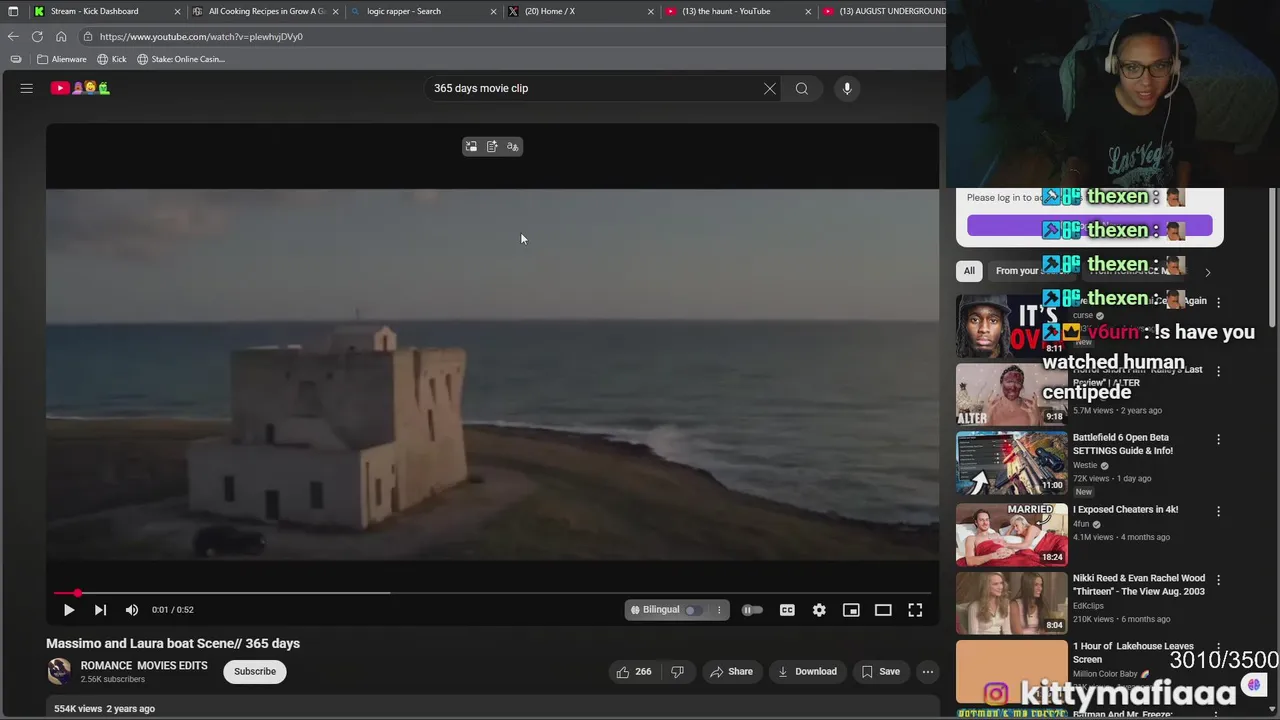Open Kailey's Last Review ALTER thumbnail
Image resolution: width=1280 pixels, height=720 pixels.
[x=1011, y=394]
